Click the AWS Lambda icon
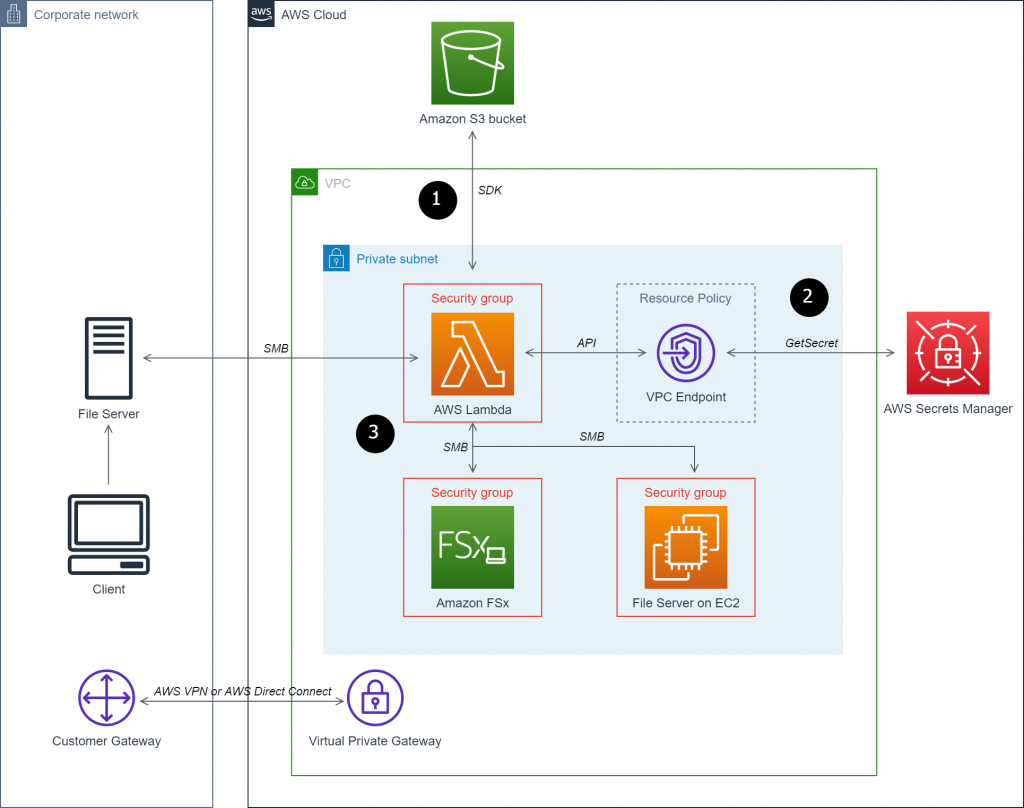 tap(472, 355)
